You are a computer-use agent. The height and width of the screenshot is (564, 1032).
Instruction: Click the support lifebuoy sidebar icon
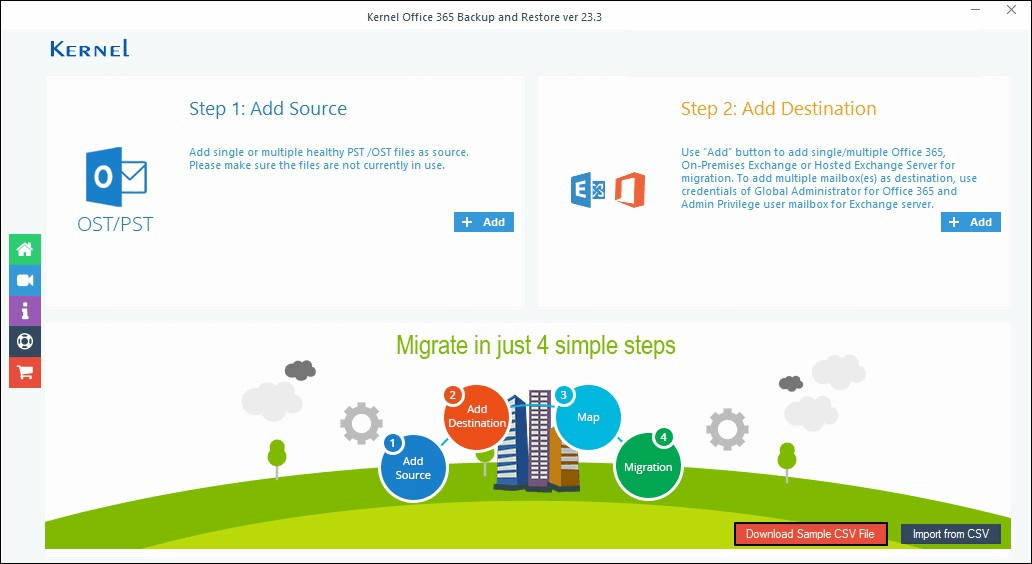[25, 342]
